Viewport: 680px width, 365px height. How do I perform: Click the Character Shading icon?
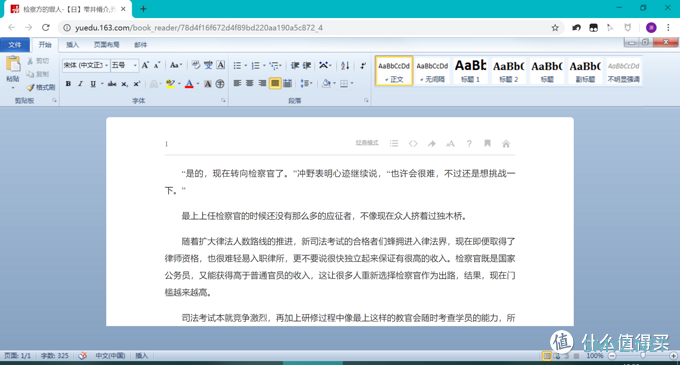(x=208, y=84)
